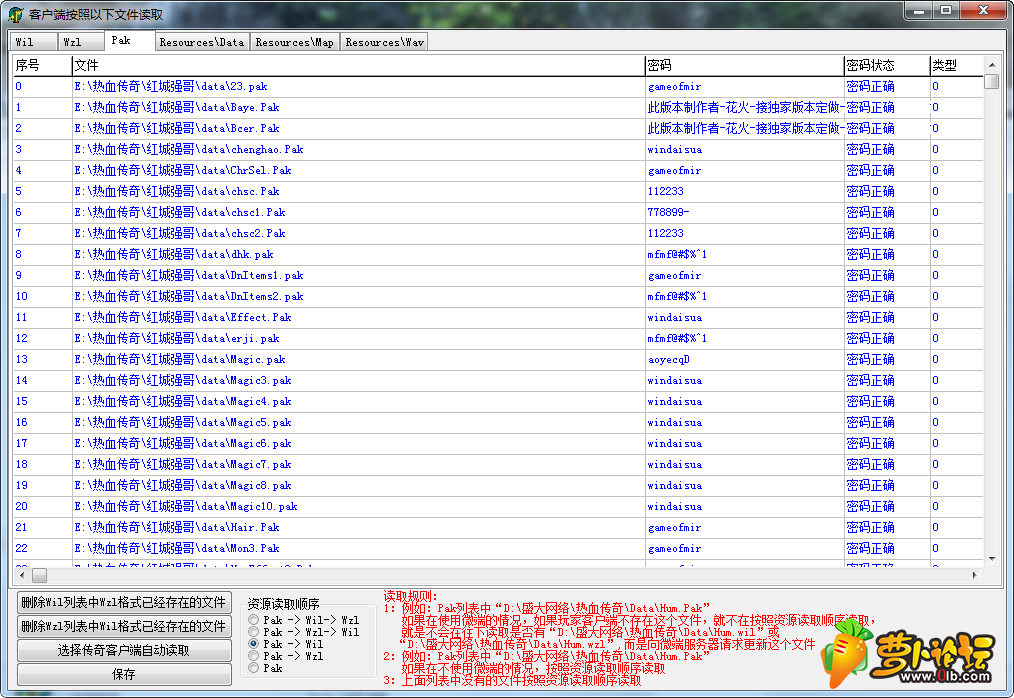Select row with file Magic3.pak
The width and height of the screenshot is (1014, 698).
click(x=498, y=380)
